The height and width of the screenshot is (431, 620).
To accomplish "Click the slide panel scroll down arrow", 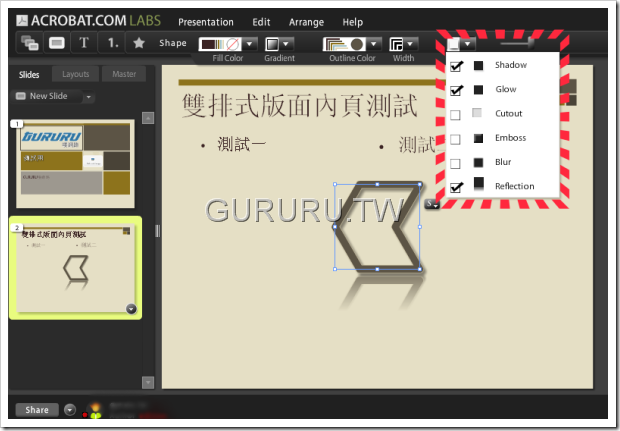I will [148, 382].
